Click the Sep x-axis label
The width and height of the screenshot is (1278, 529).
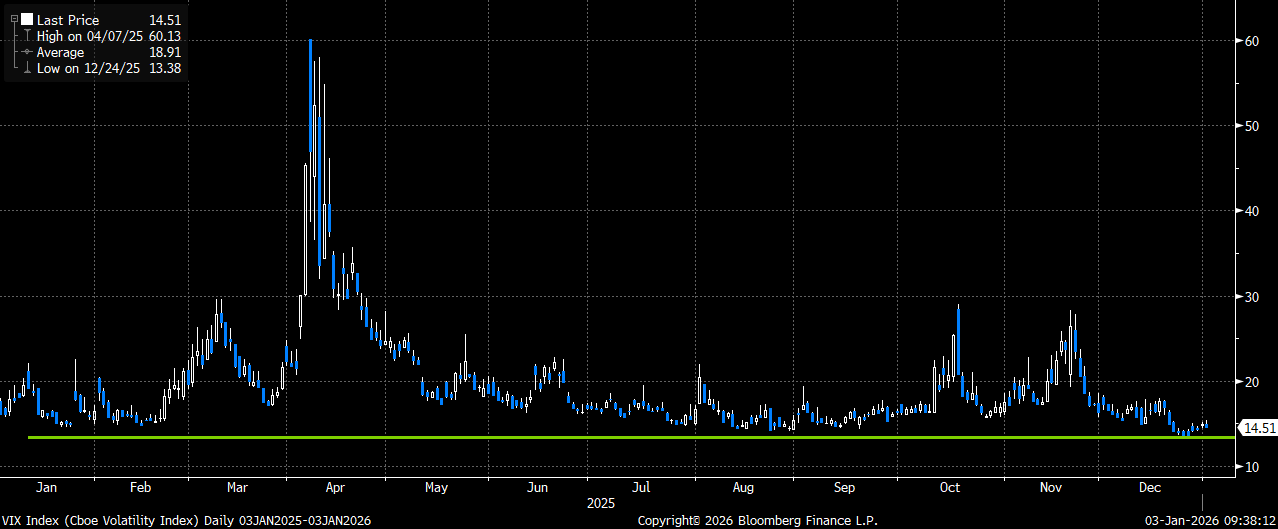pos(845,488)
